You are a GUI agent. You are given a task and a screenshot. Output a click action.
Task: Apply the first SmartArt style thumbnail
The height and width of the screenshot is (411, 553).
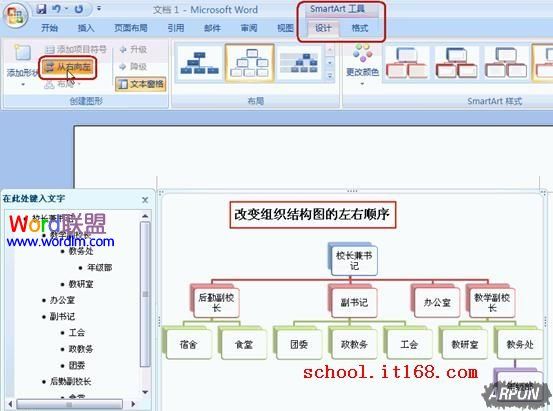(x=407, y=63)
